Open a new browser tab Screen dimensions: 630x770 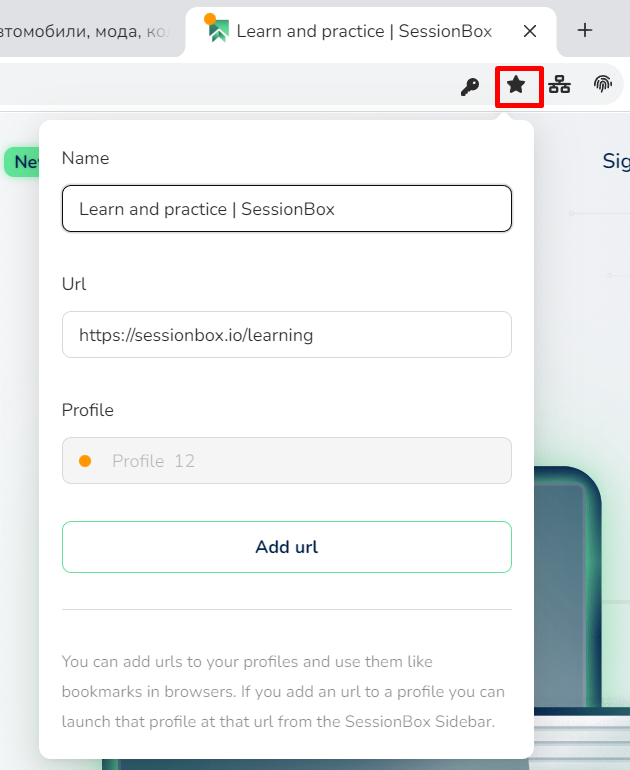(584, 30)
